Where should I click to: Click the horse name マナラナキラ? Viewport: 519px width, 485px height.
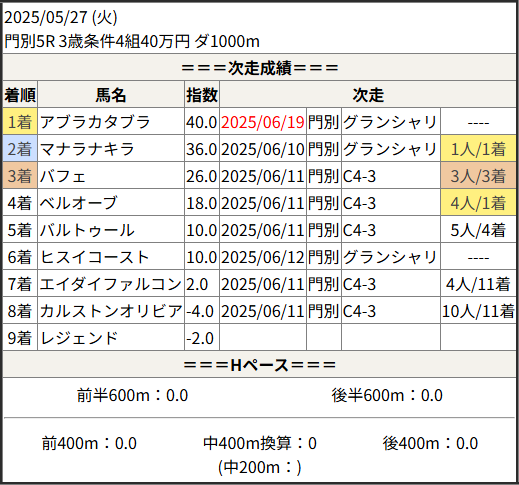pos(87,149)
